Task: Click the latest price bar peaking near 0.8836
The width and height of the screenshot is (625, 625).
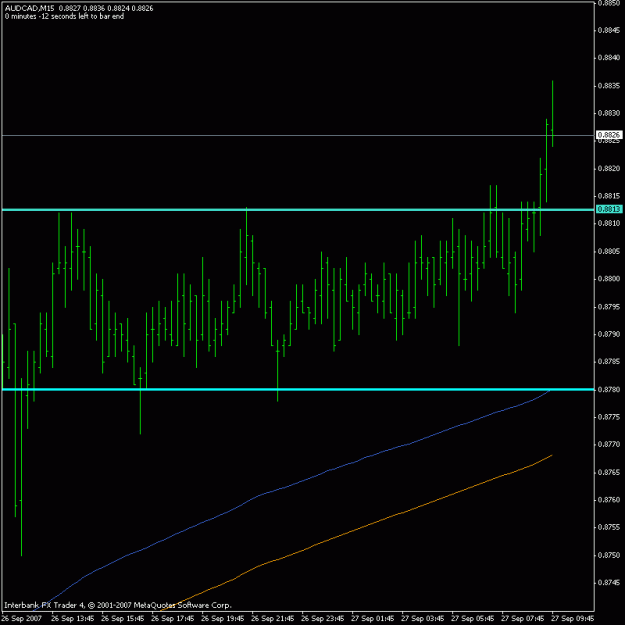Action: click(x=552, y=114)
